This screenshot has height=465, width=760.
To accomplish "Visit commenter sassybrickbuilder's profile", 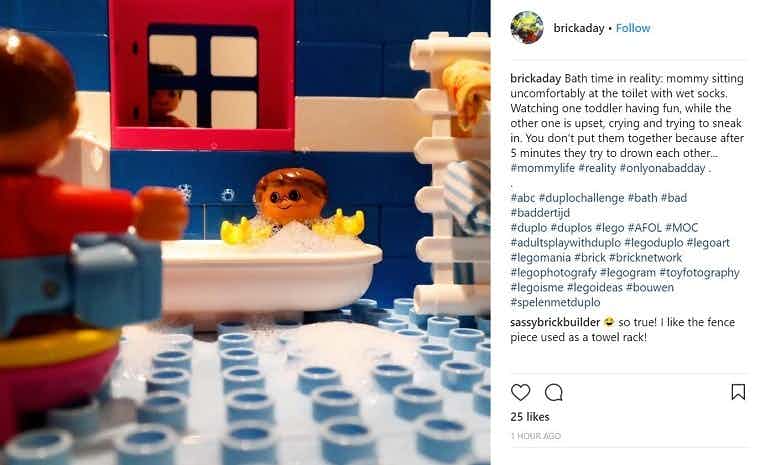I will pyautogui.click(x=555, y=322).
